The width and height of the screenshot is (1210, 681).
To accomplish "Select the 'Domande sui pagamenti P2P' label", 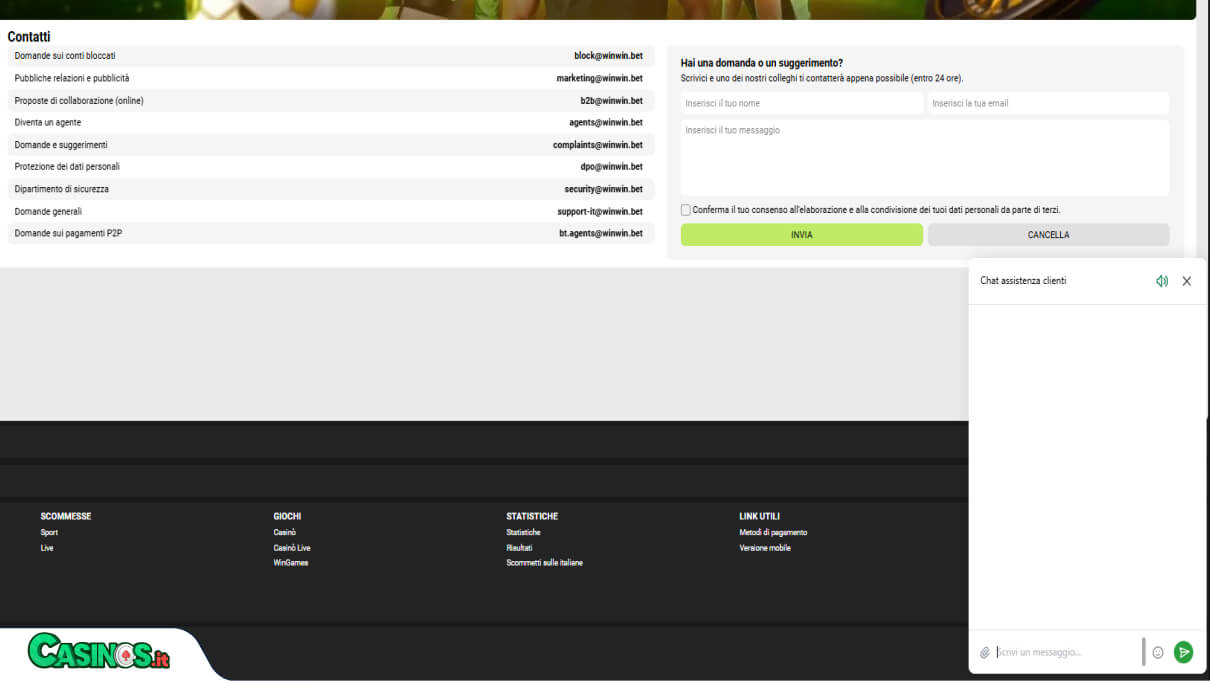I will (68, 234).
